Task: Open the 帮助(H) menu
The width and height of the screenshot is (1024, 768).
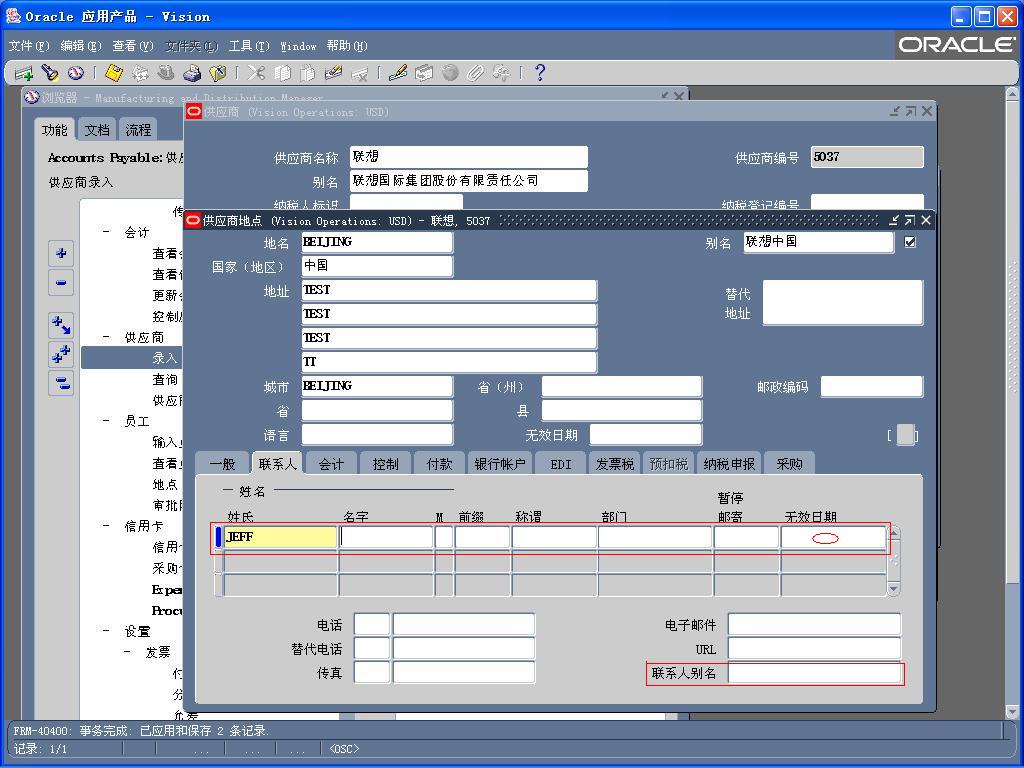Action: coord(347,46)
